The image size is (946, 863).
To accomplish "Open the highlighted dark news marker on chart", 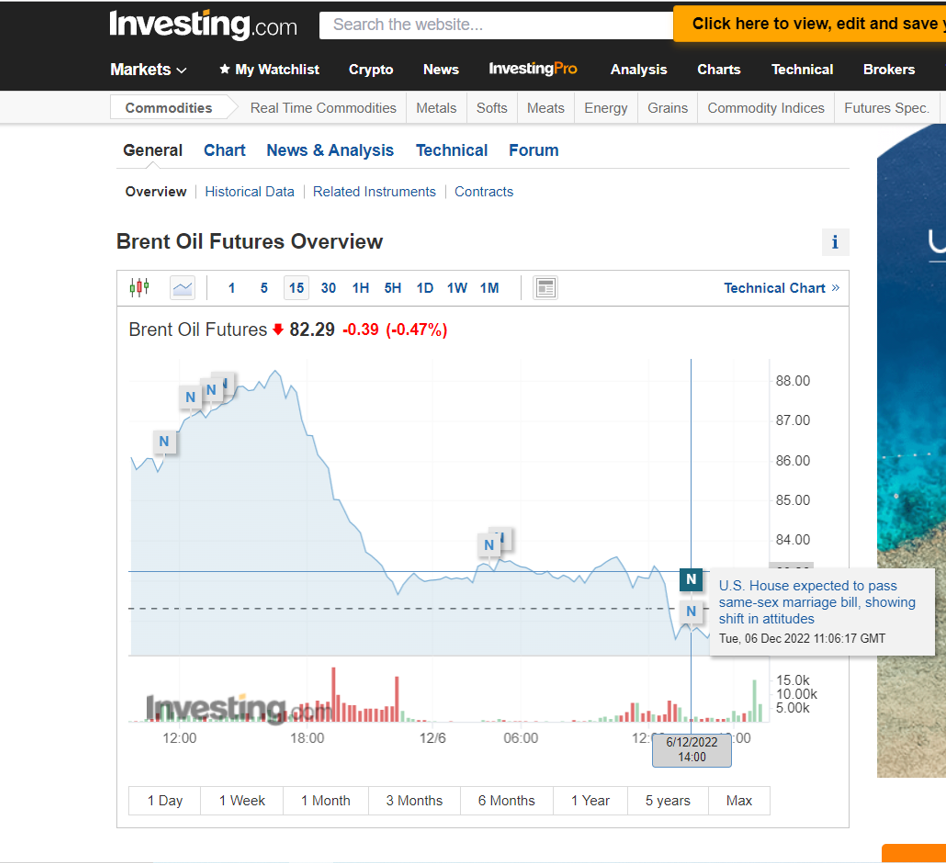I will [691, 579].
